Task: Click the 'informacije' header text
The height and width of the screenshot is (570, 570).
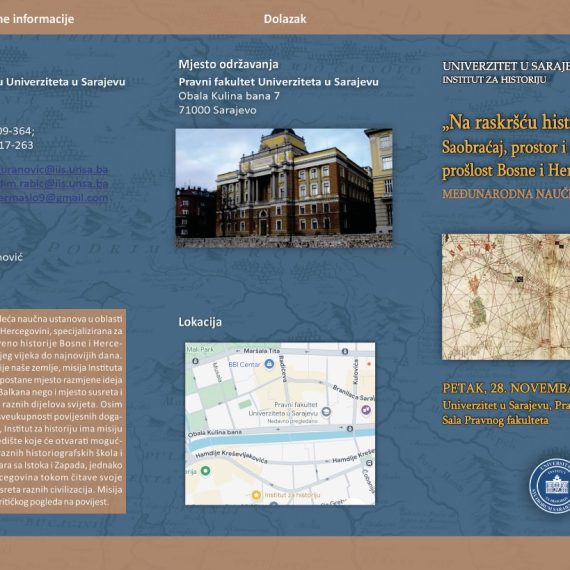Action: 43,19
